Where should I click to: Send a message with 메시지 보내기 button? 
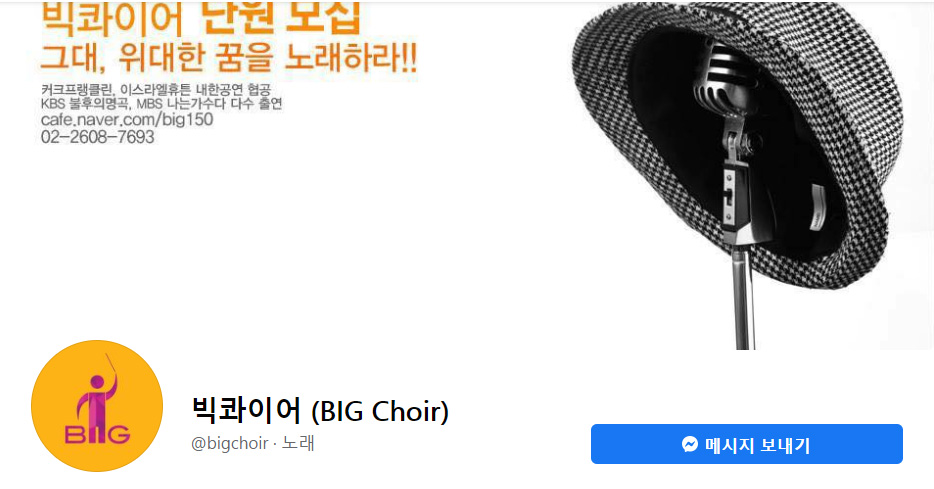[746, 444]
